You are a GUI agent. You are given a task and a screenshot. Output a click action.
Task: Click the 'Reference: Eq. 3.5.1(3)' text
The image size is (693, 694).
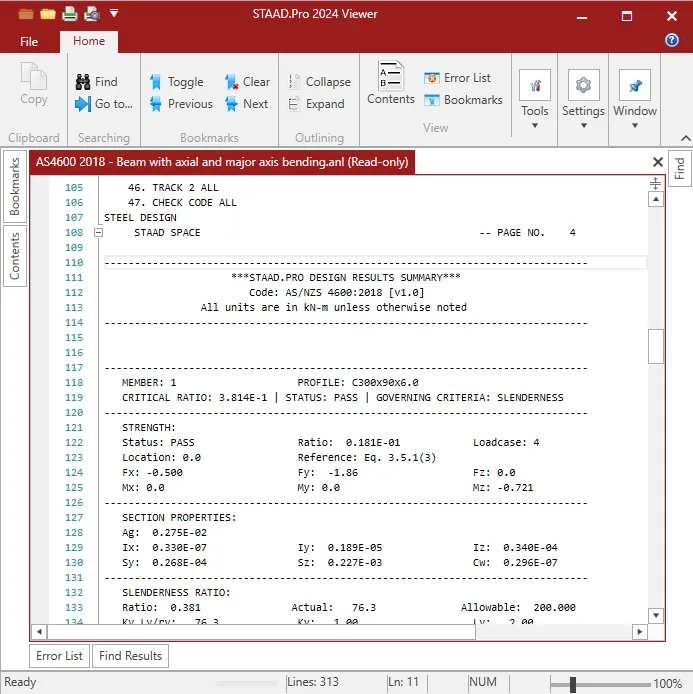point(367,457)
